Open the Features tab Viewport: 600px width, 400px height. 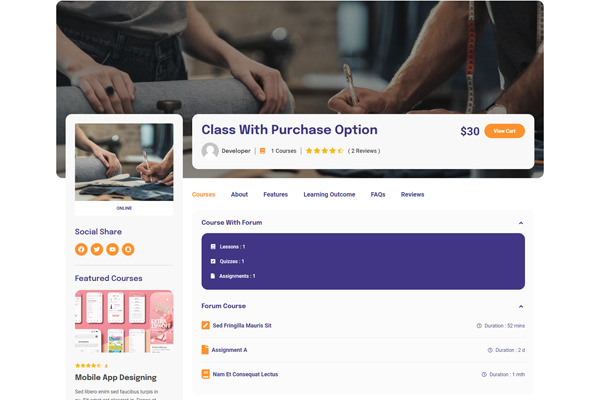276,194
